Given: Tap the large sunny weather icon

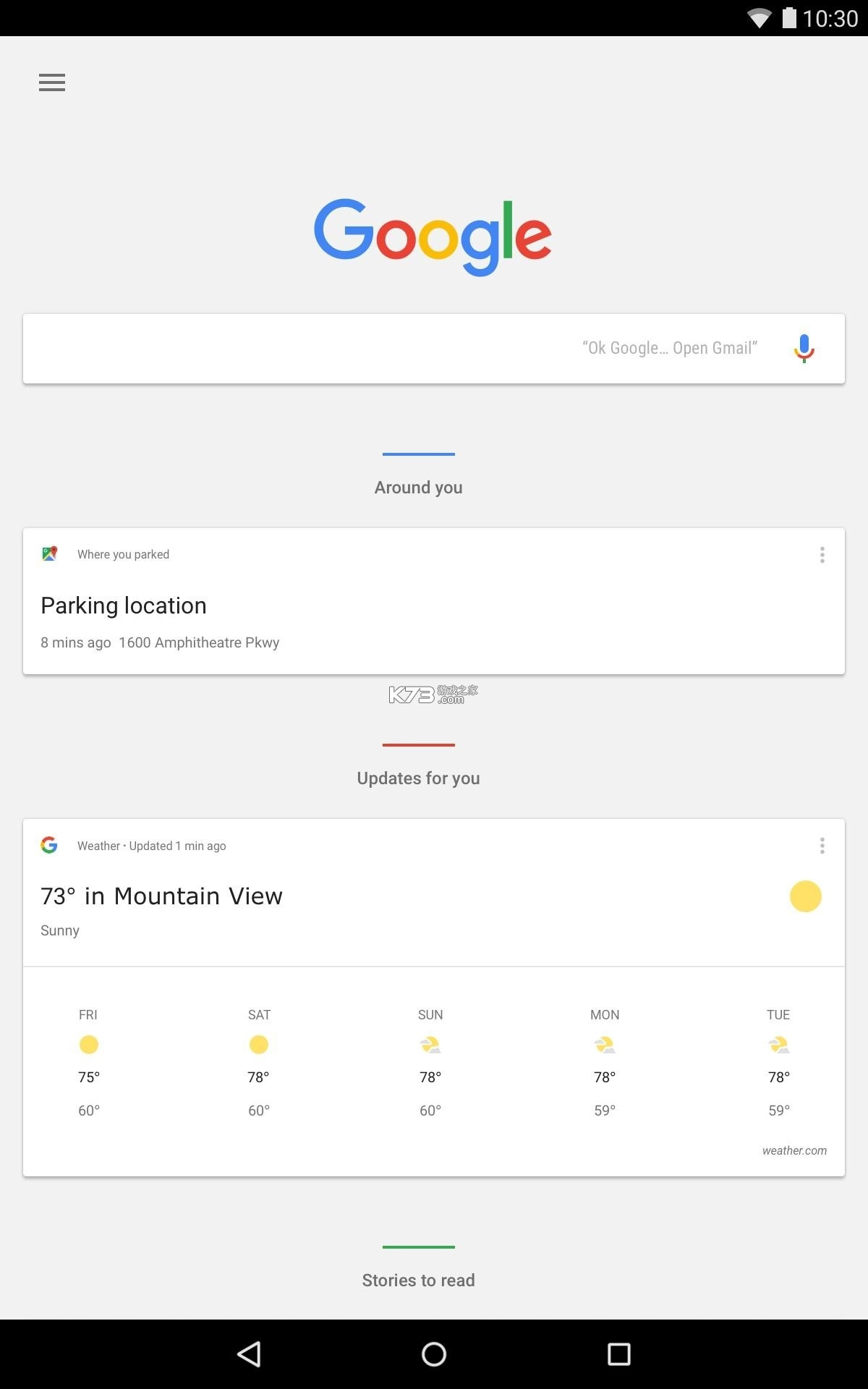Looking at the screenshot, I should [805, 896].
